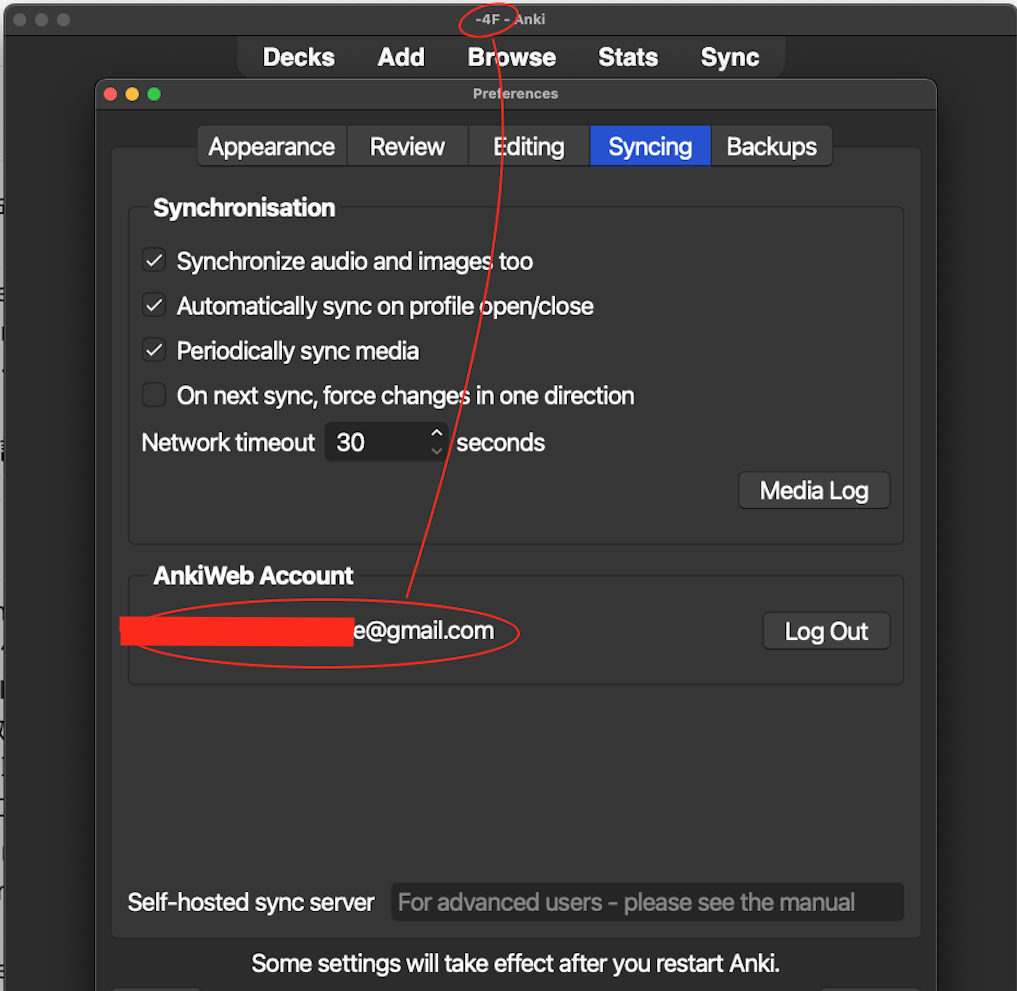The image size is (1017, 991).
Task: Click the Synchronisation group heading
Action: [x=245, y=208]
